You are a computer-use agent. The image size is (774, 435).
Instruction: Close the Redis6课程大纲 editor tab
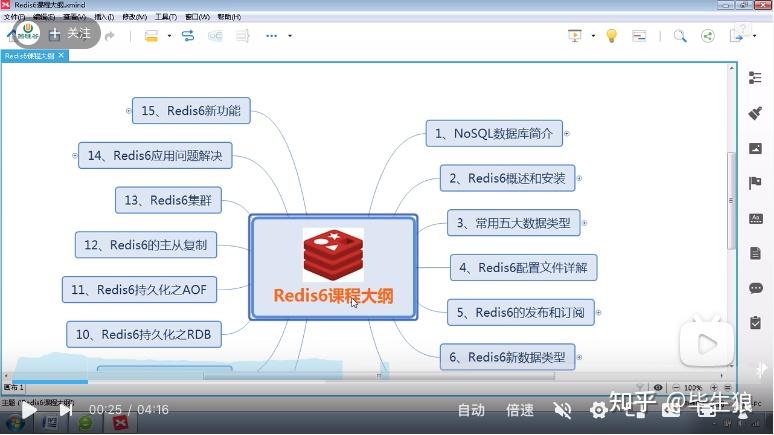click(x=61, y=55)
